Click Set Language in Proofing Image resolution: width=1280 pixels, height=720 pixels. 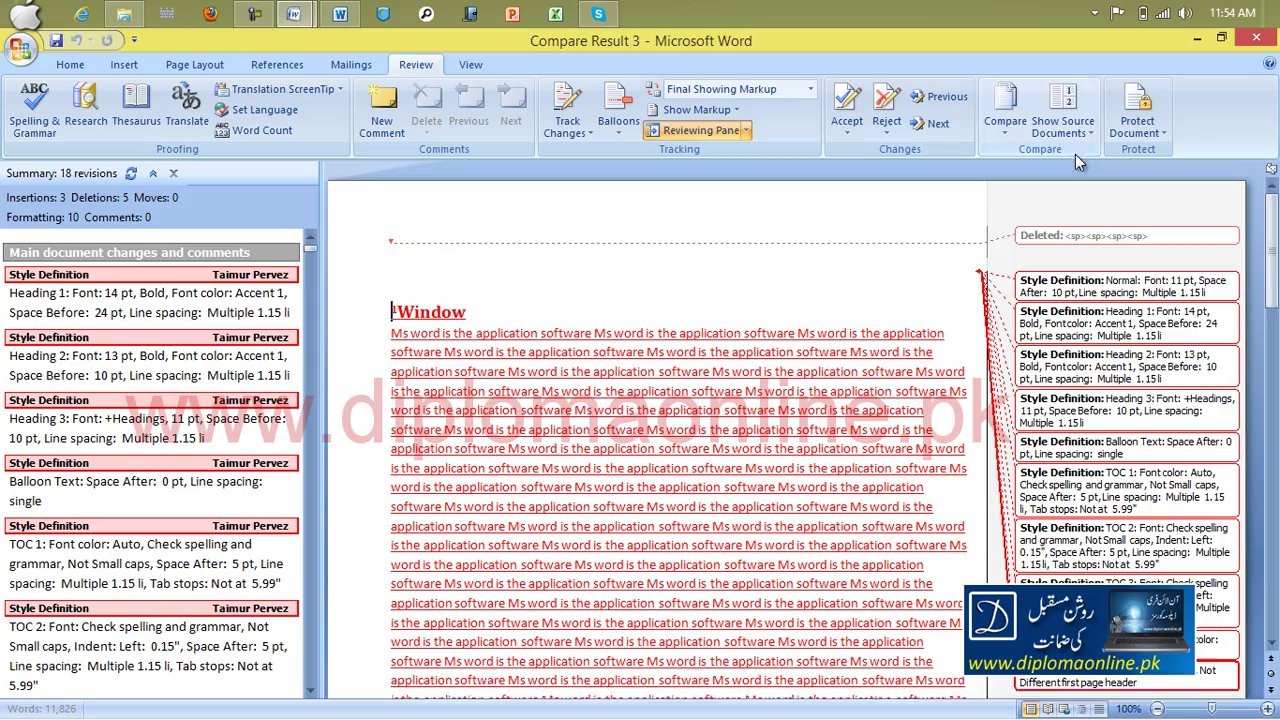click(256, 110)
